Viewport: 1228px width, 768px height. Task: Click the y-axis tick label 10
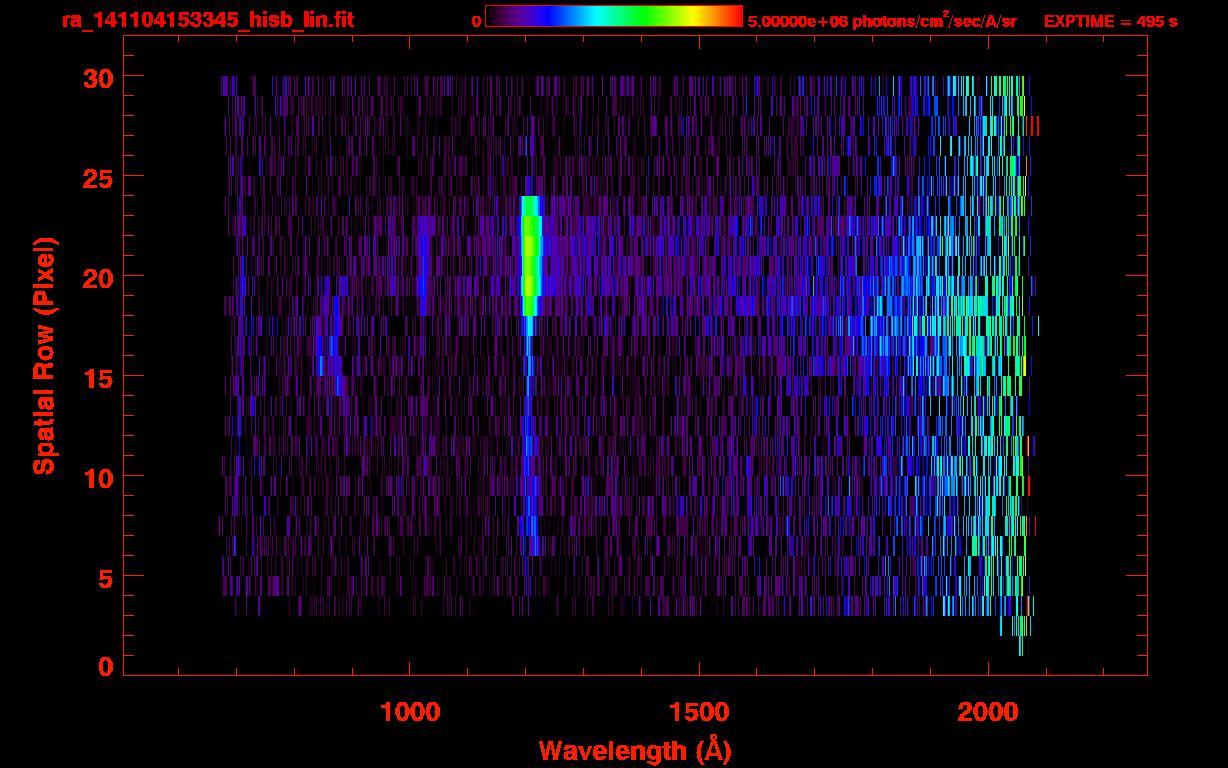(x=98, y=477)
